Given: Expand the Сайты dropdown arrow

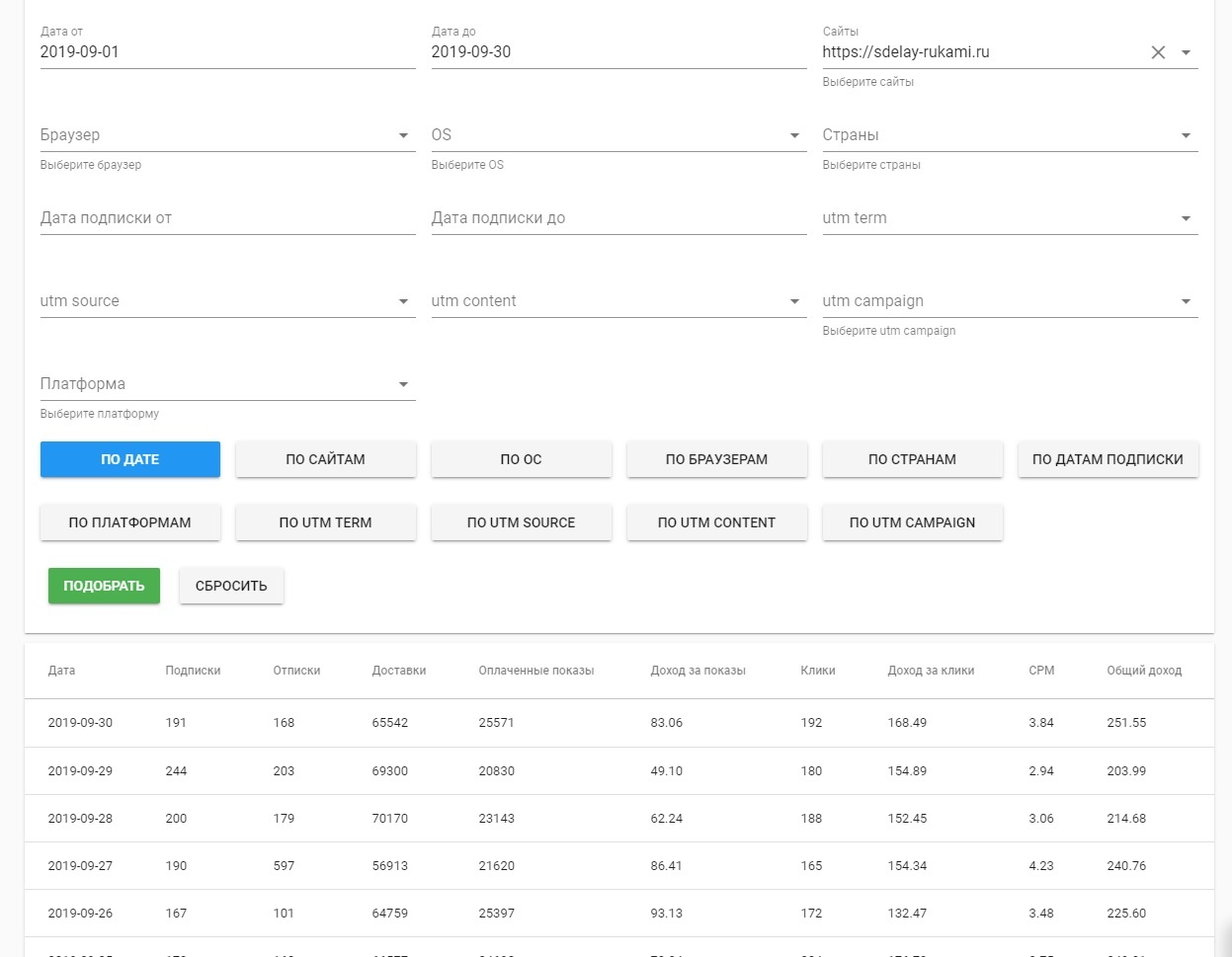Looking at the screenshot, I should [1186, 52].
